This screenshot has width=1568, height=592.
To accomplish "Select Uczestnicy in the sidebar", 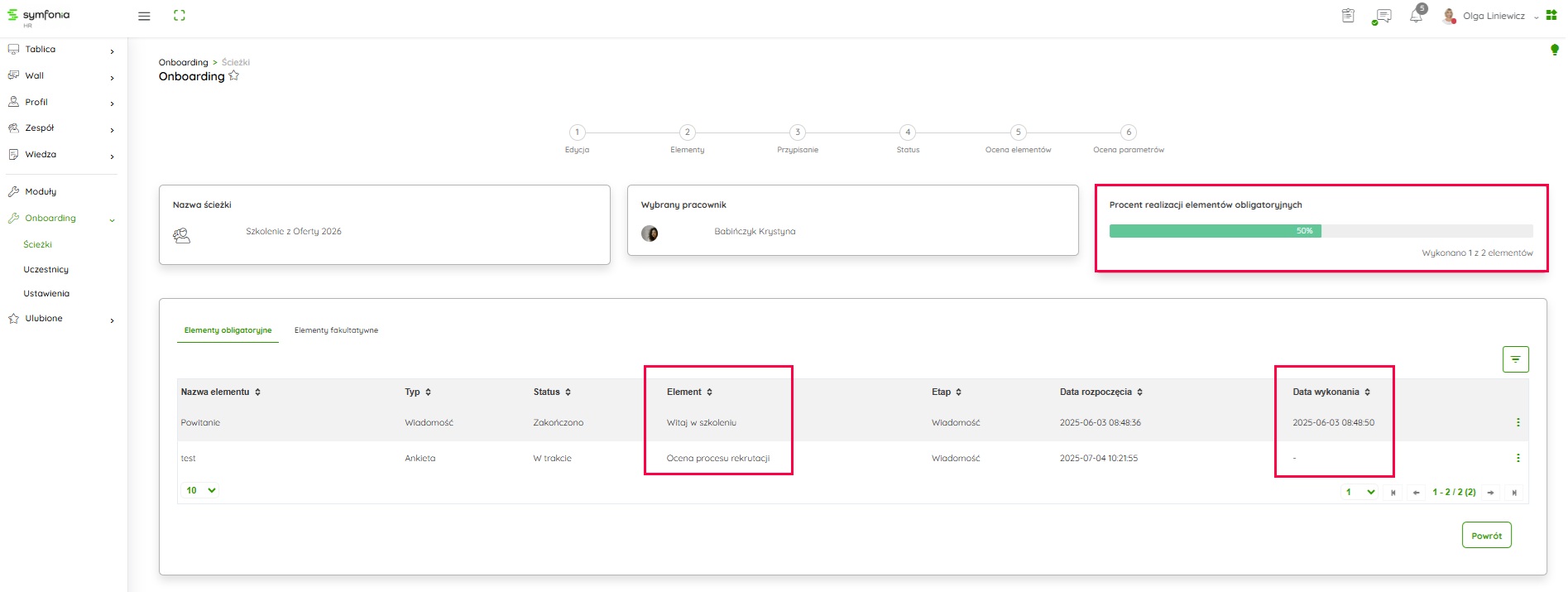I will pyautogui.click(x=46, y=269).
